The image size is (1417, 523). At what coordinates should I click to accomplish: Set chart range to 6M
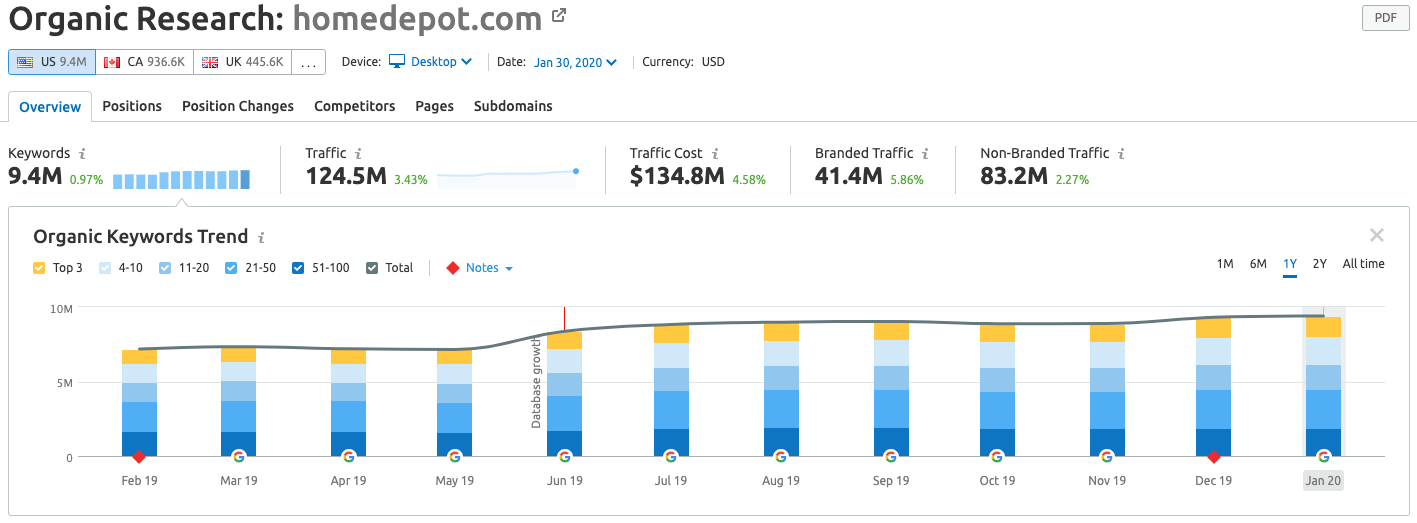(x=1258, y=264)
